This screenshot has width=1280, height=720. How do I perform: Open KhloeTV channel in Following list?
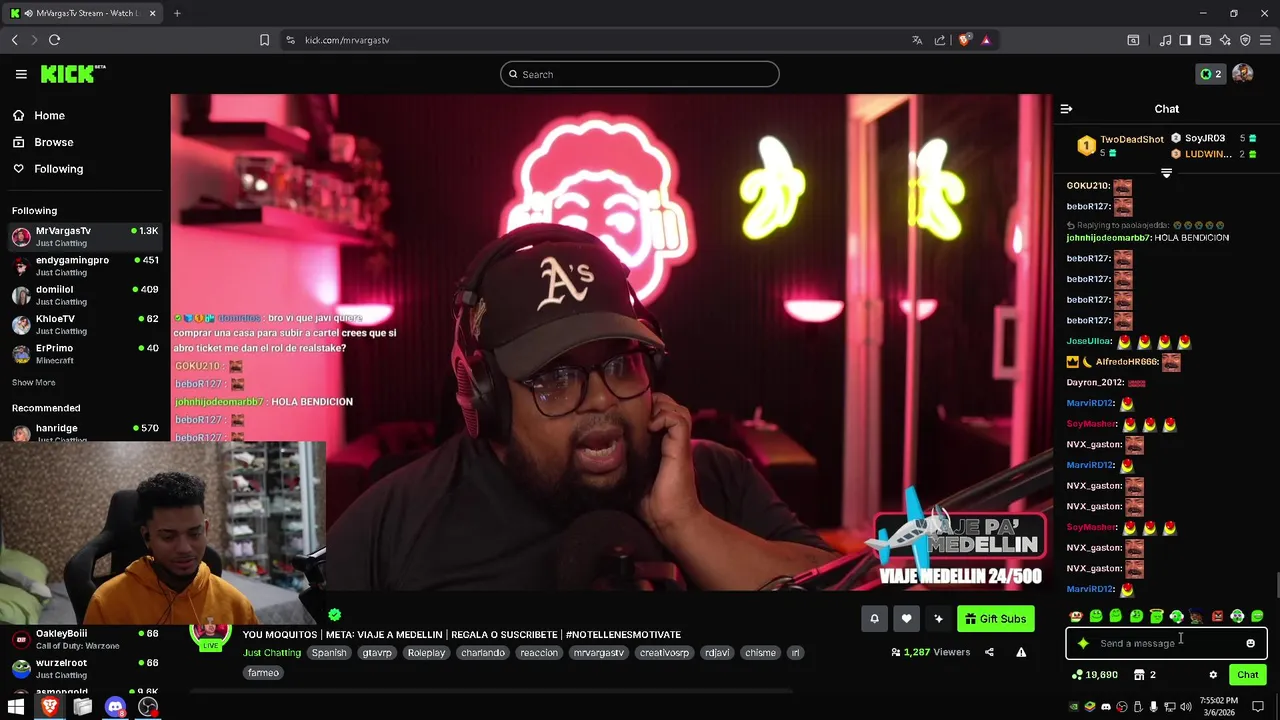(x=85, y=324)
